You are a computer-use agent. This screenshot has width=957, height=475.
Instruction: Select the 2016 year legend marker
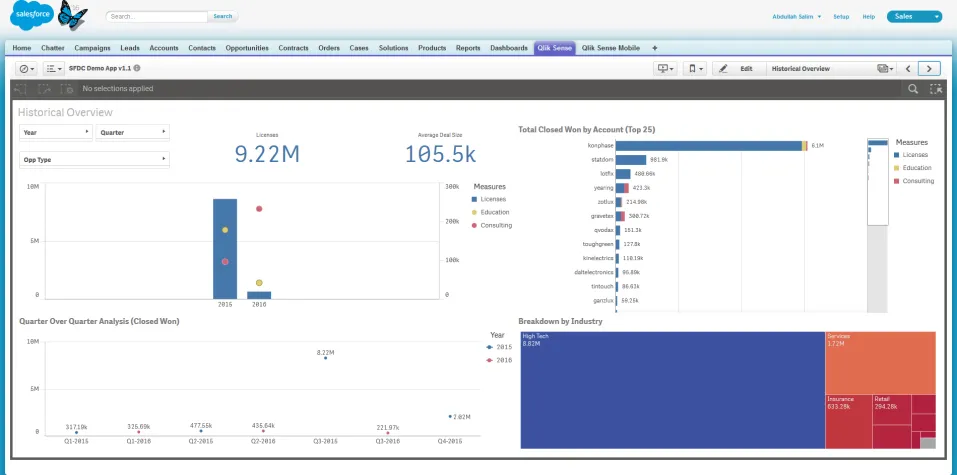pyautogui.click(x=489, y=360)
